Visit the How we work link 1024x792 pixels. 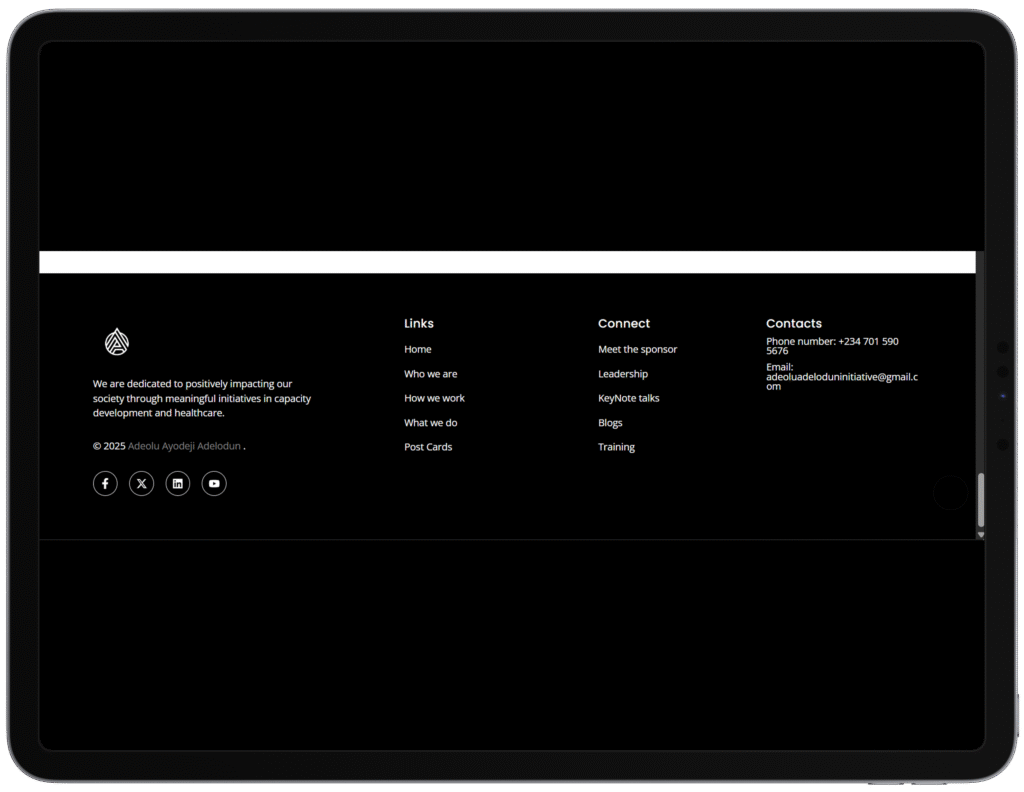point(434,398)
